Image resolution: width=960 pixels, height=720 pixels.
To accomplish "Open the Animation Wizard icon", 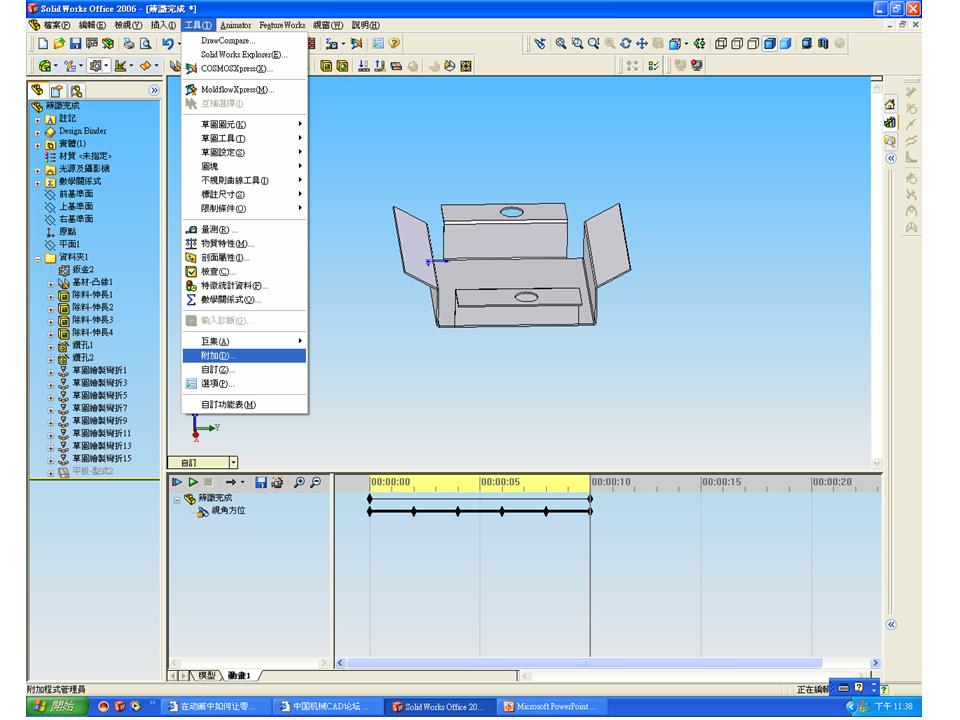I will (x=277, y=482).
